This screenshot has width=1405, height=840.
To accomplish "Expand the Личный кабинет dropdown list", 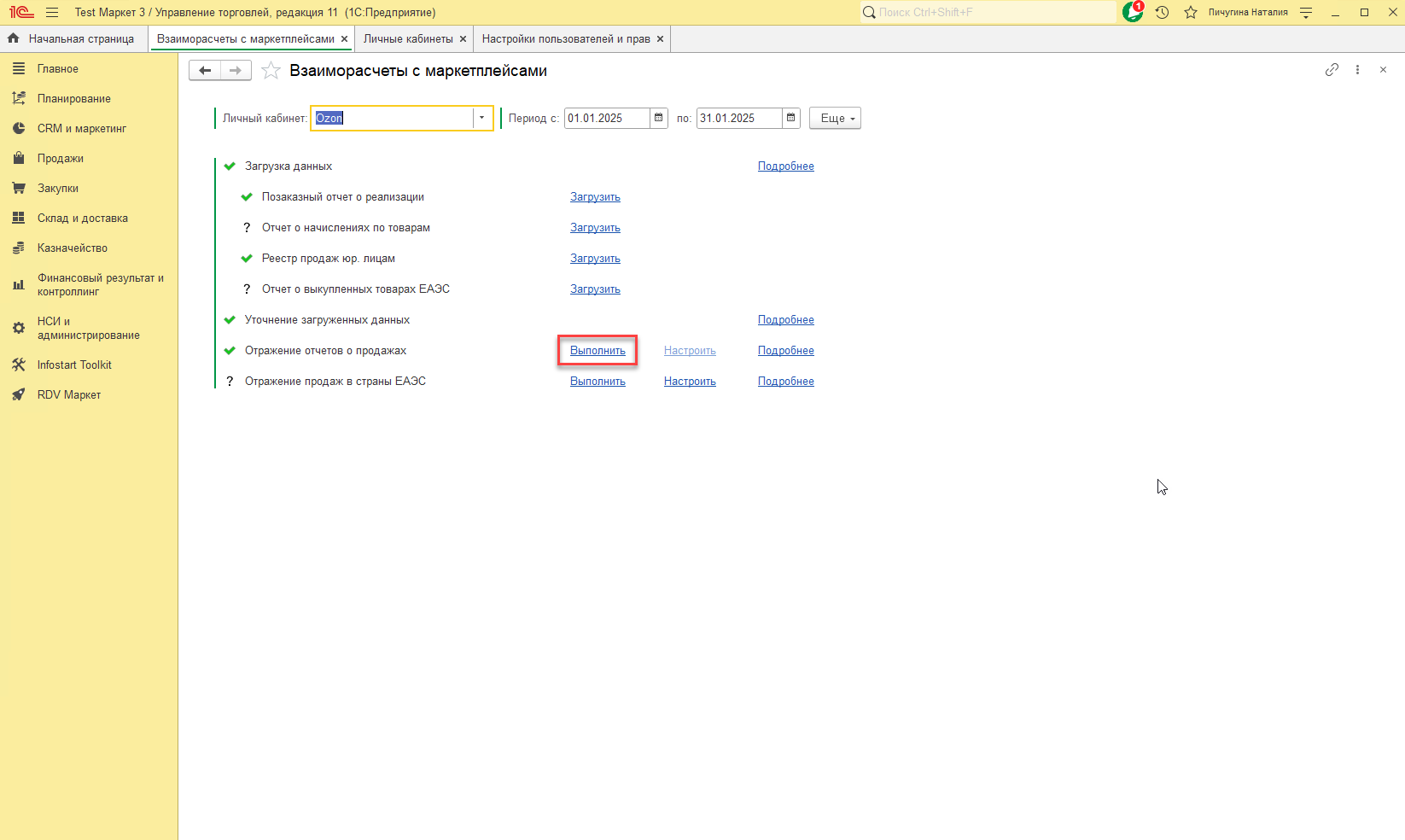I will (x=482, y=118).
